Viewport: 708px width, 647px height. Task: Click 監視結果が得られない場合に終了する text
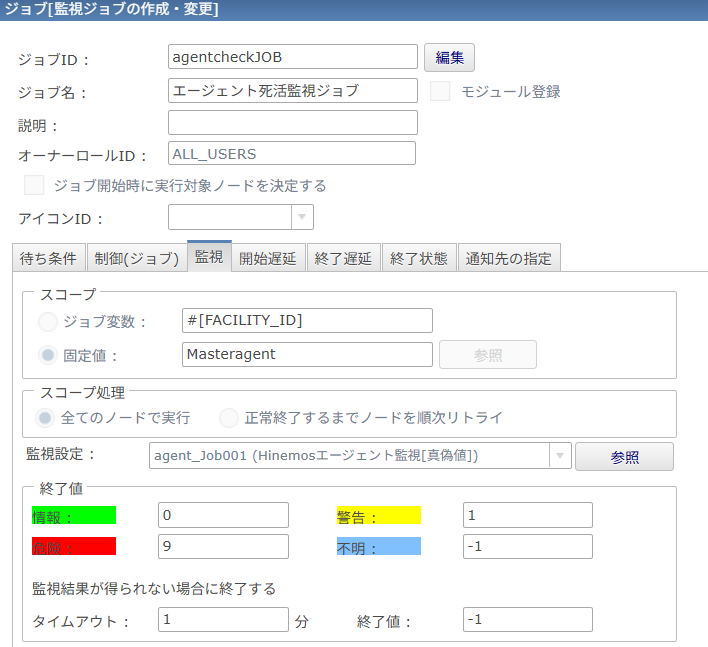[154, 589]
